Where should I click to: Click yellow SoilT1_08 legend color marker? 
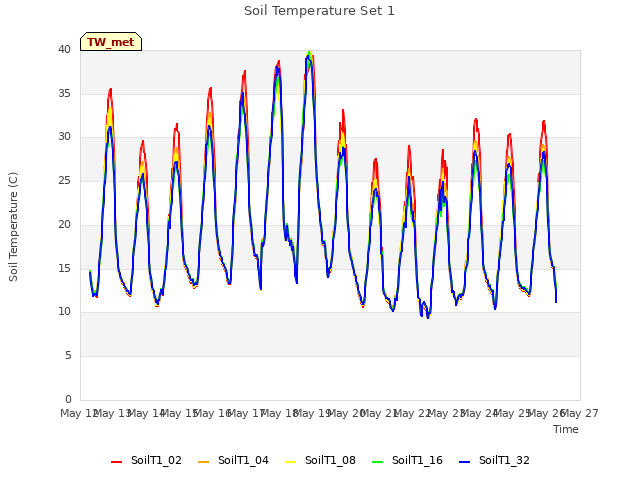(x=290, y=462)
